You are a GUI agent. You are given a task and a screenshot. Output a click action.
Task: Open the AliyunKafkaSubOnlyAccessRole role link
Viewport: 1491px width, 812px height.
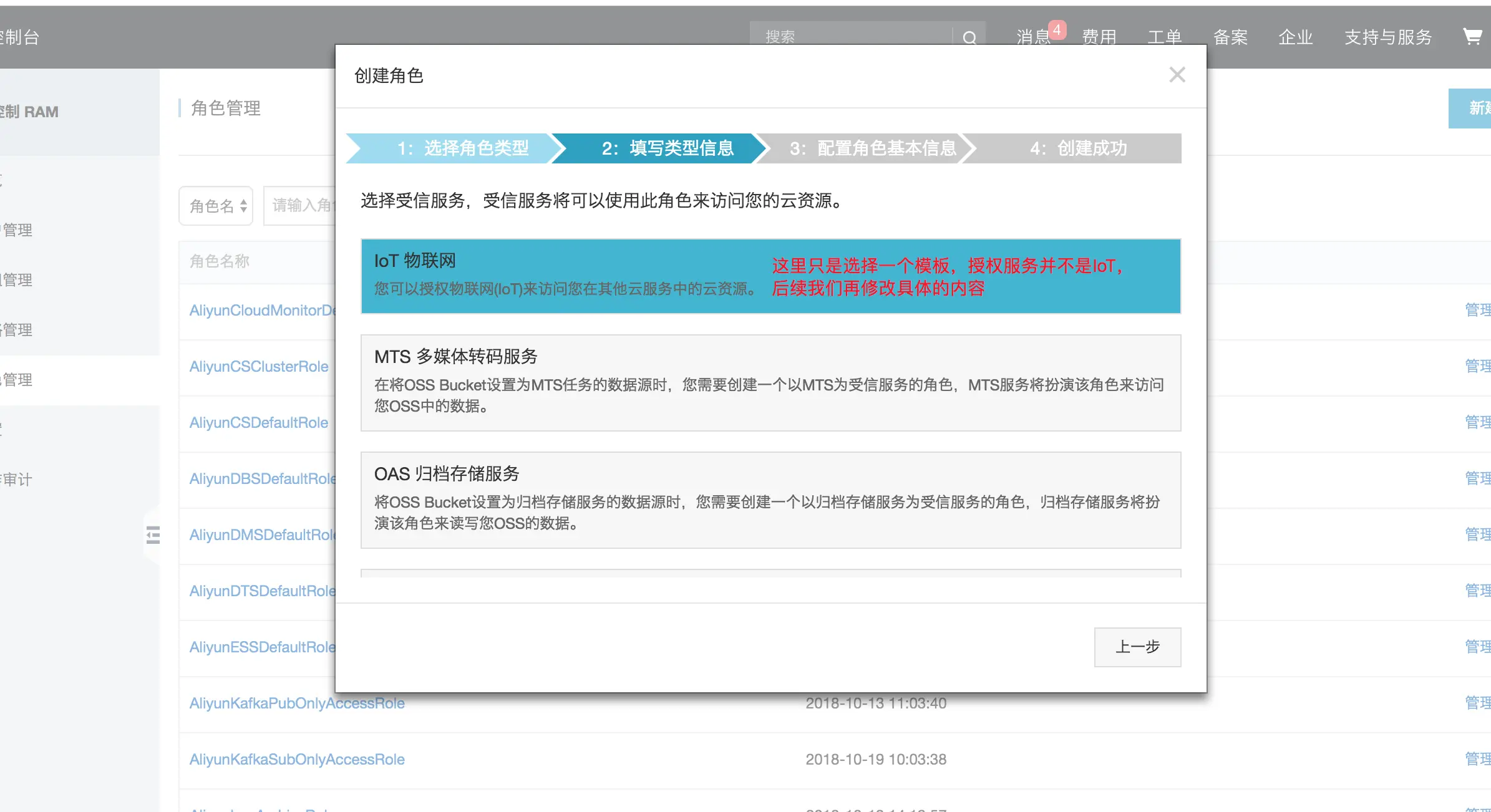pos(297,759)
